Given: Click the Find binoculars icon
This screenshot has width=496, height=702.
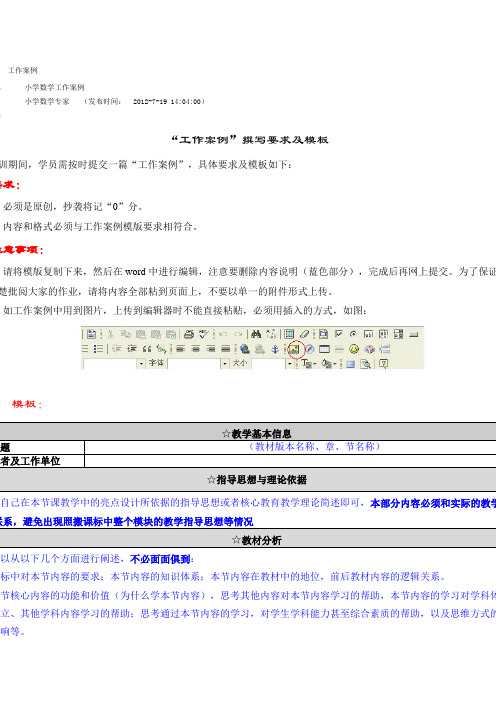Looking at the screenshot, I should 256,334.
